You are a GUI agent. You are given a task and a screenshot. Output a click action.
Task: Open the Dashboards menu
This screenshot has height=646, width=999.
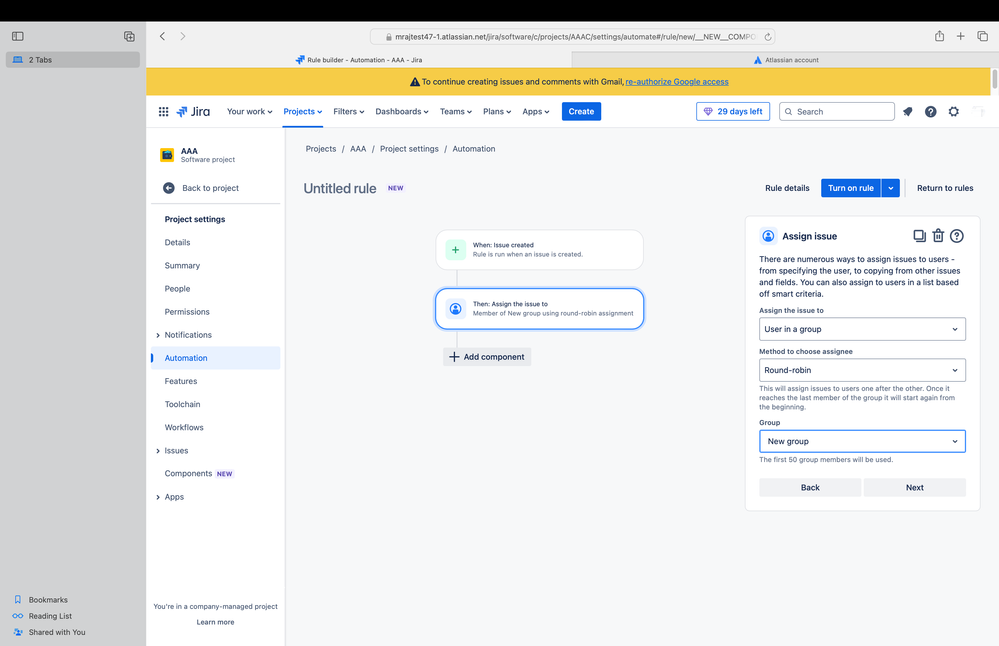pyautogui.click(x=402, y=111)
